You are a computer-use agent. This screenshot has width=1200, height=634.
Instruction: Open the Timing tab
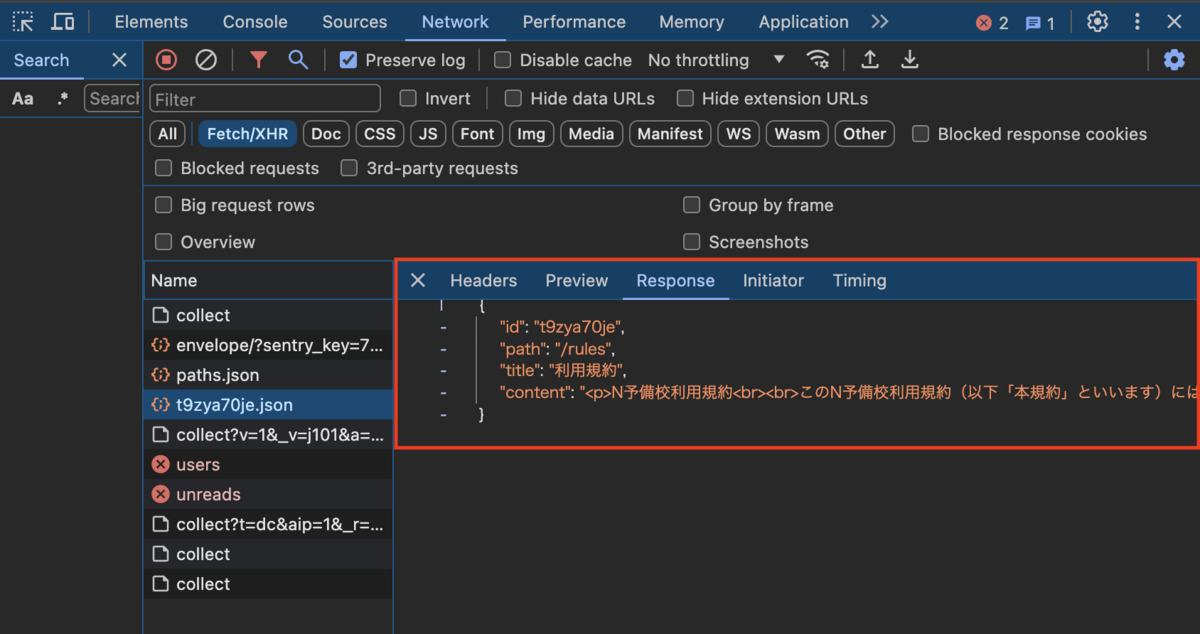point(859,280)
